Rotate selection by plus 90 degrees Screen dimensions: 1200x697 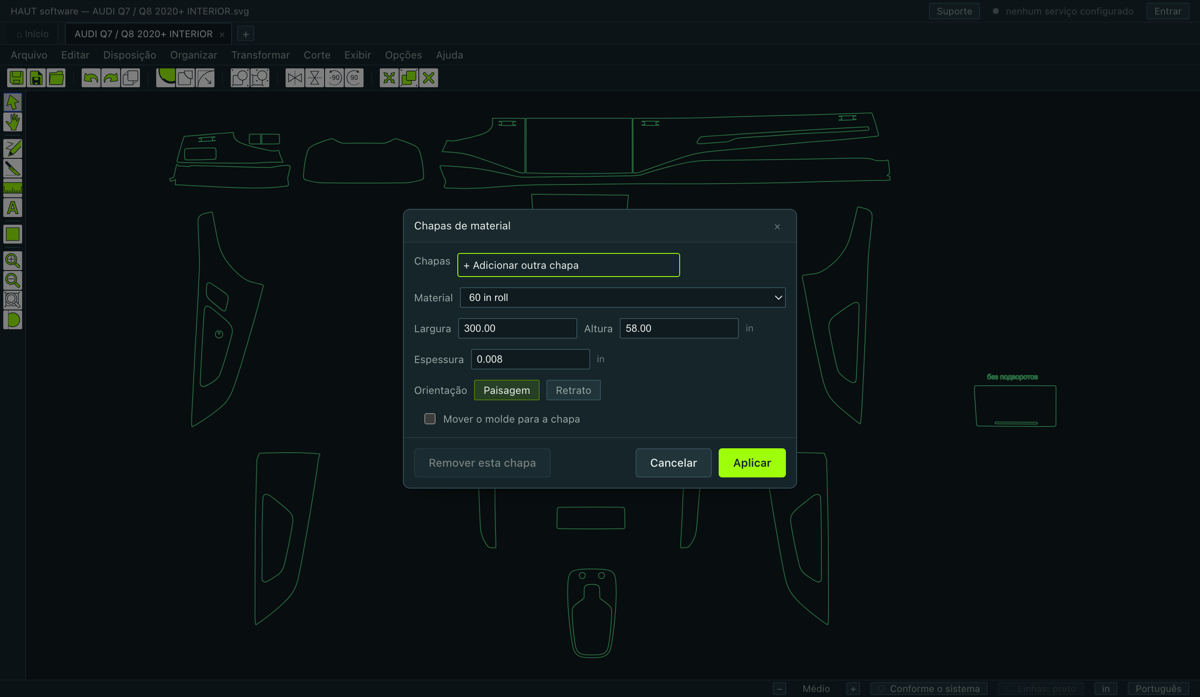click(354, 78)
